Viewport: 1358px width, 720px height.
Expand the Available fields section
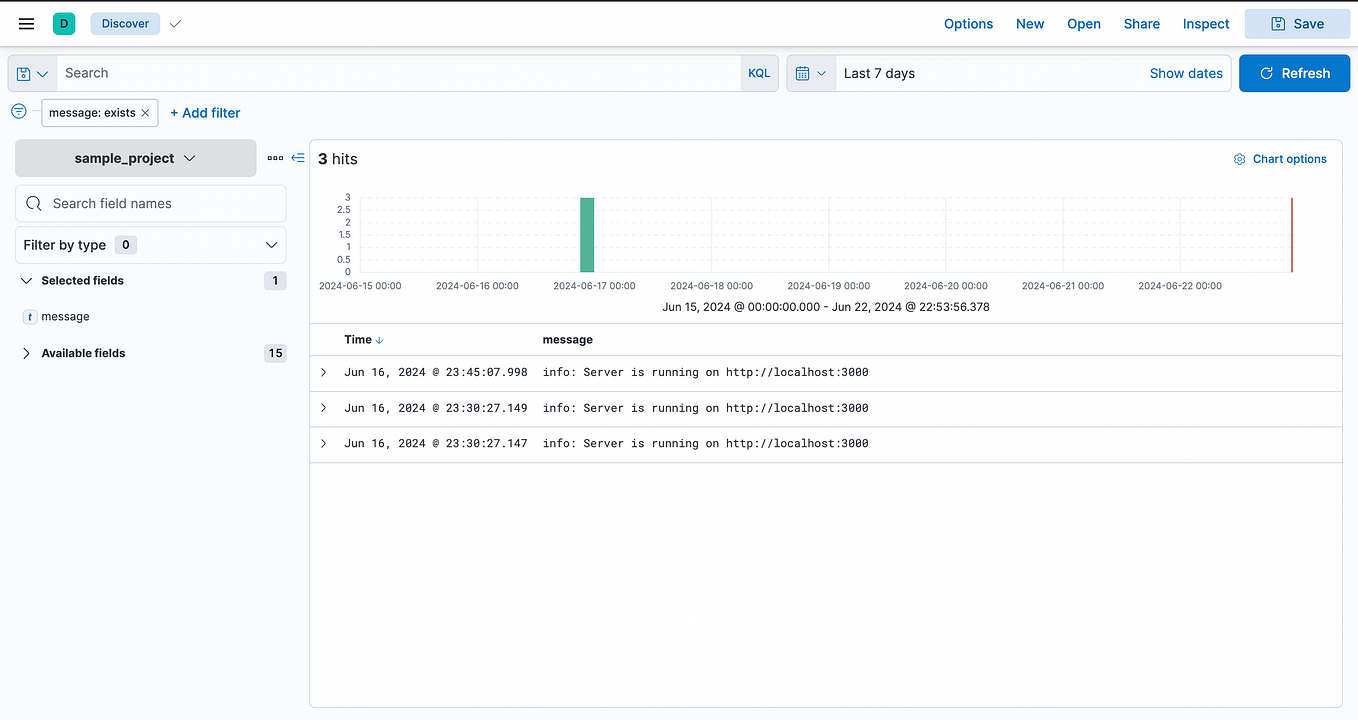[x=25, y=353]
